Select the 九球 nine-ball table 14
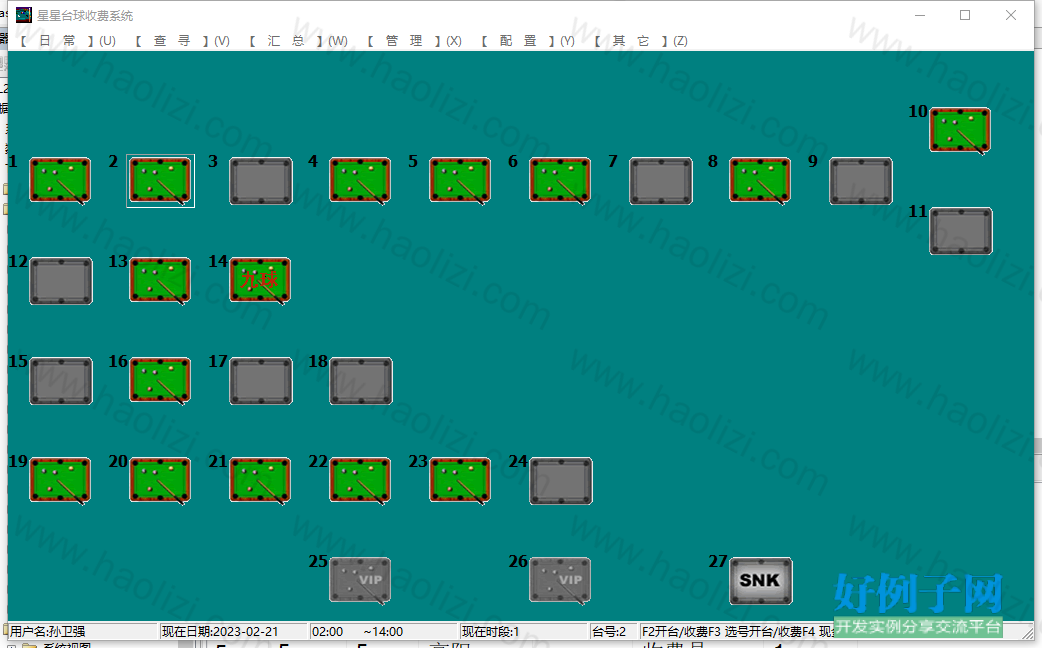This screenshot has width=1042, height=648. click(x=260, y=281)
